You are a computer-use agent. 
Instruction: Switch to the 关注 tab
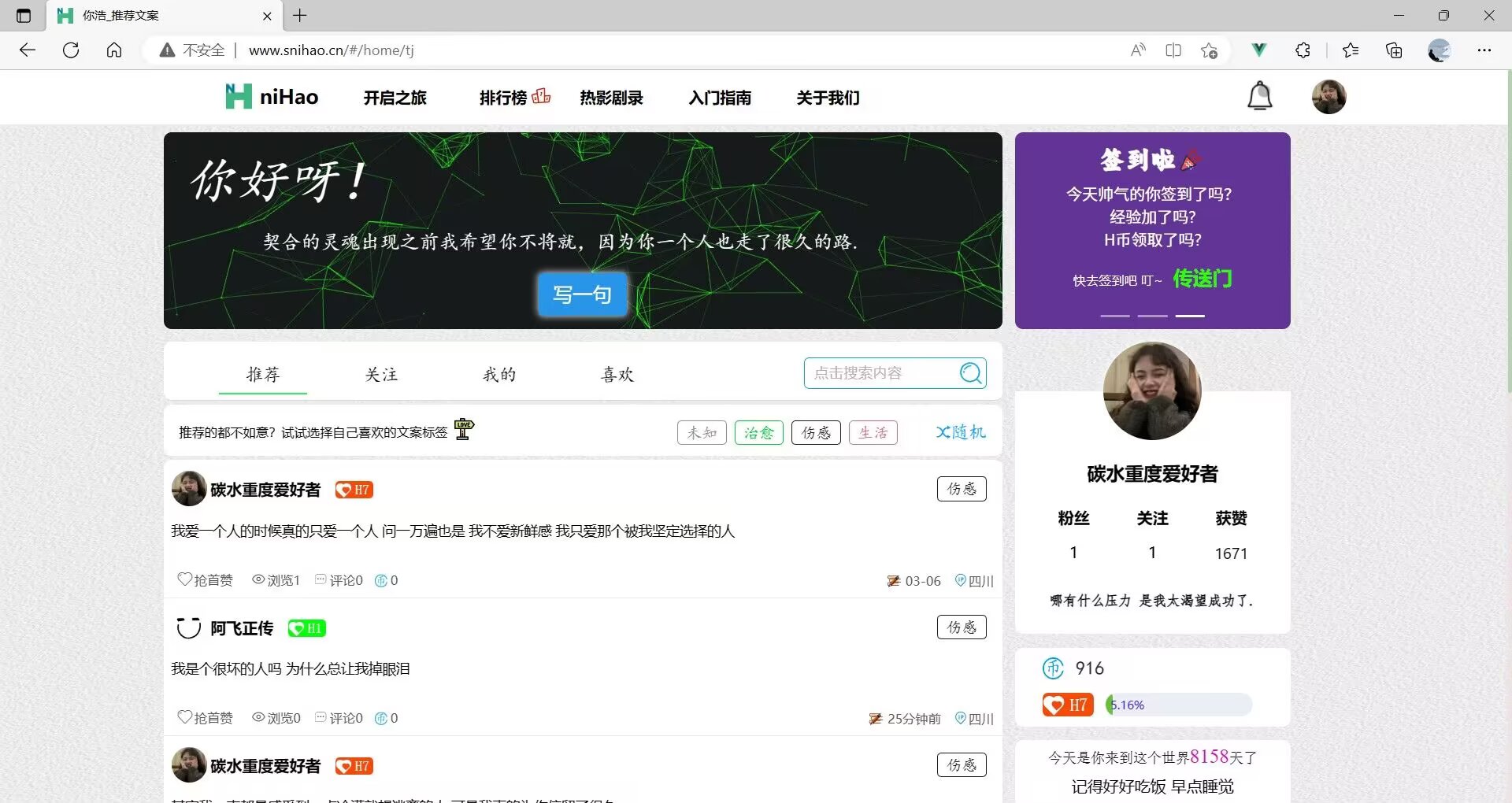click(381, 374)
